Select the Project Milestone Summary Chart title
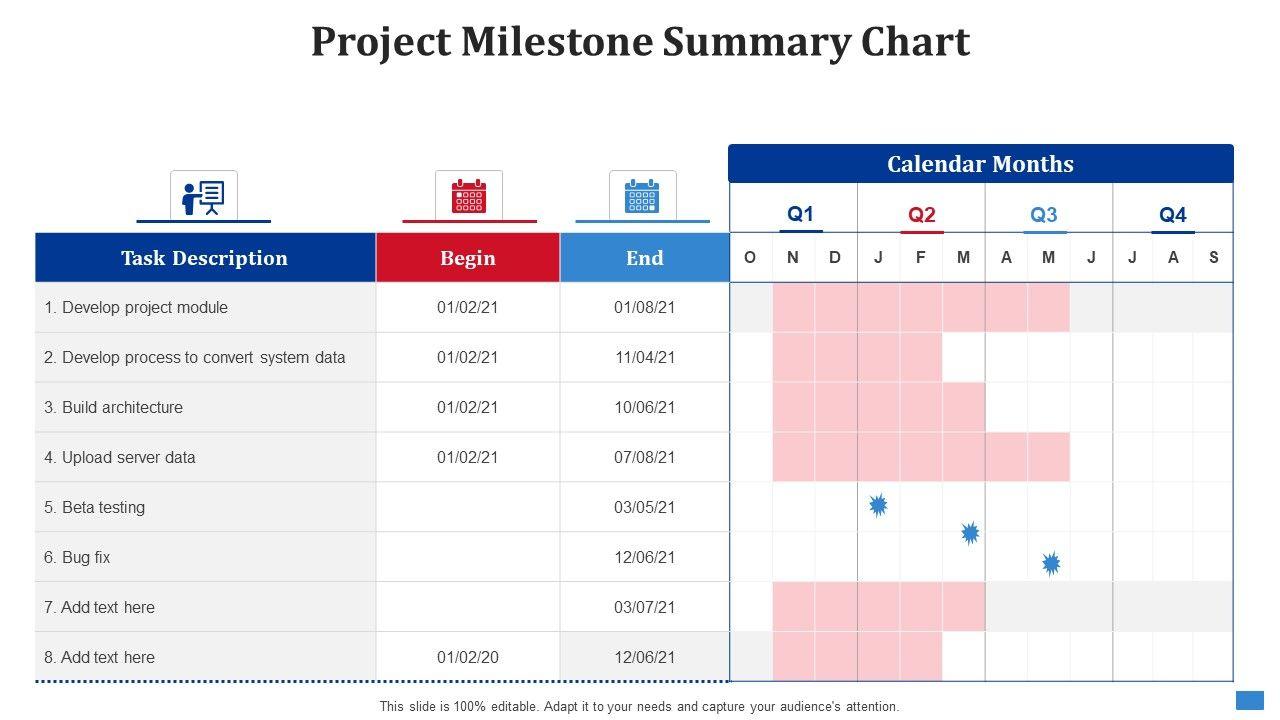 pyautogui.click(x=640, y=42)
